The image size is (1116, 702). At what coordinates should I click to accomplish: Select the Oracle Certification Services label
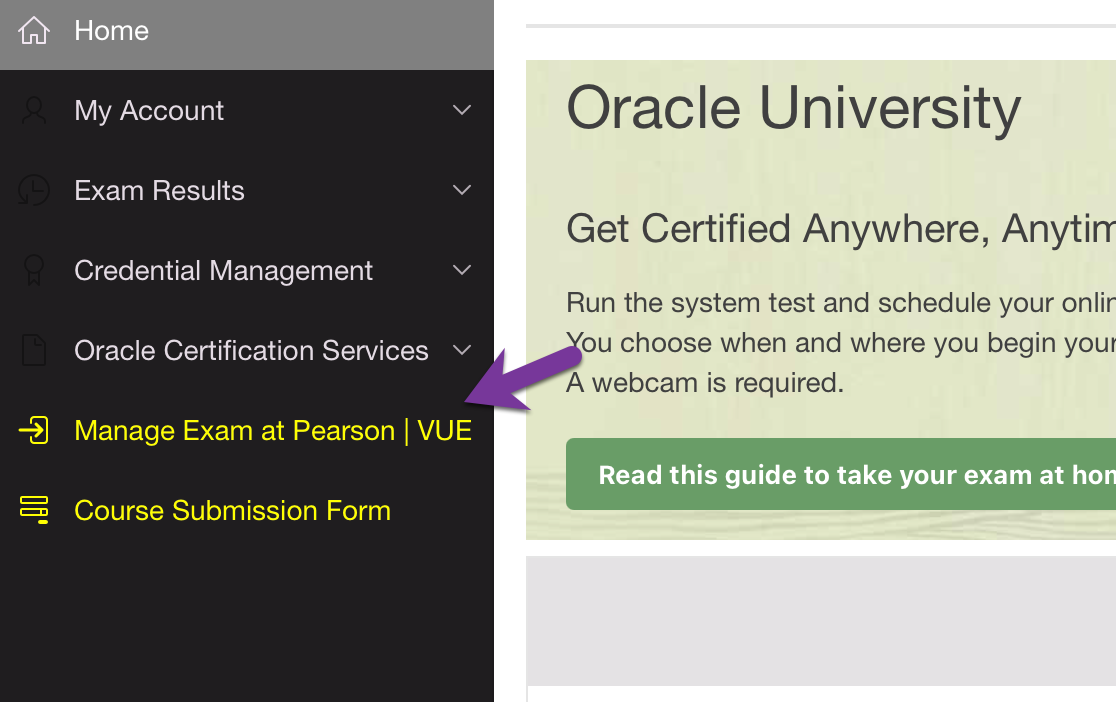coord(251,350)
